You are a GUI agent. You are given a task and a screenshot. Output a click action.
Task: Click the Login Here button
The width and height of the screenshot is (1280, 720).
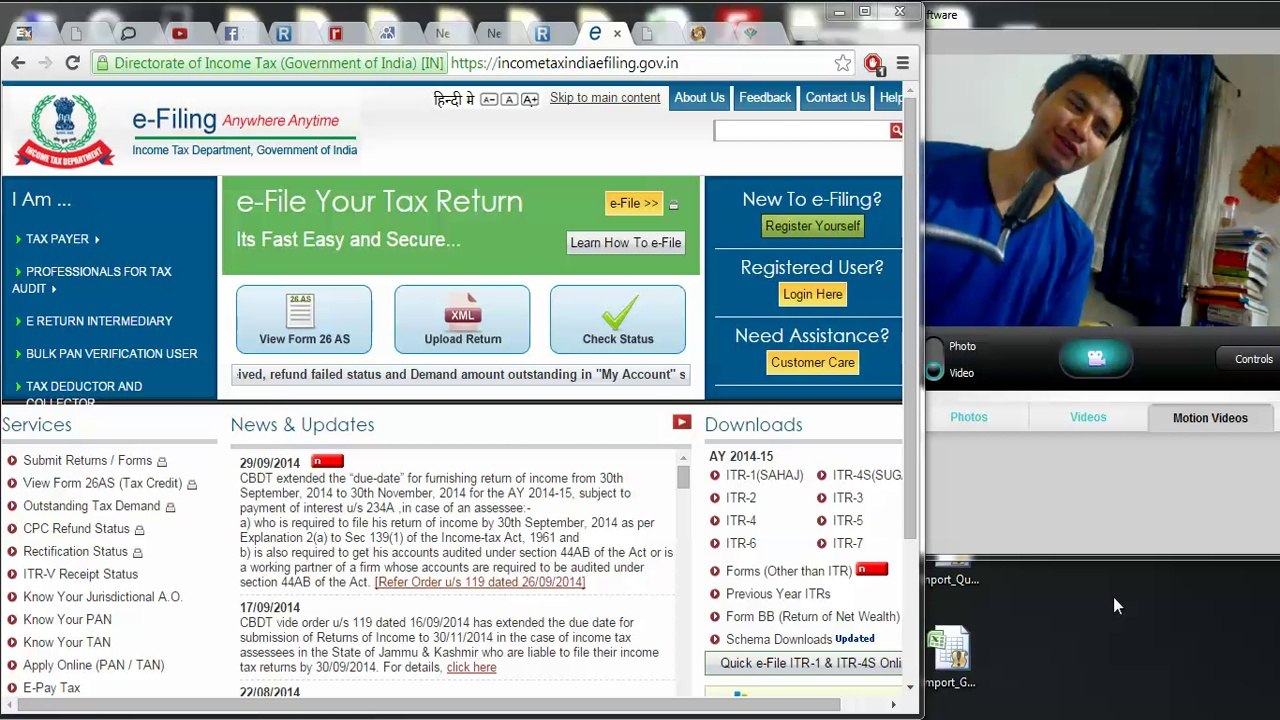pyautogui.click(x=812, y=294)
